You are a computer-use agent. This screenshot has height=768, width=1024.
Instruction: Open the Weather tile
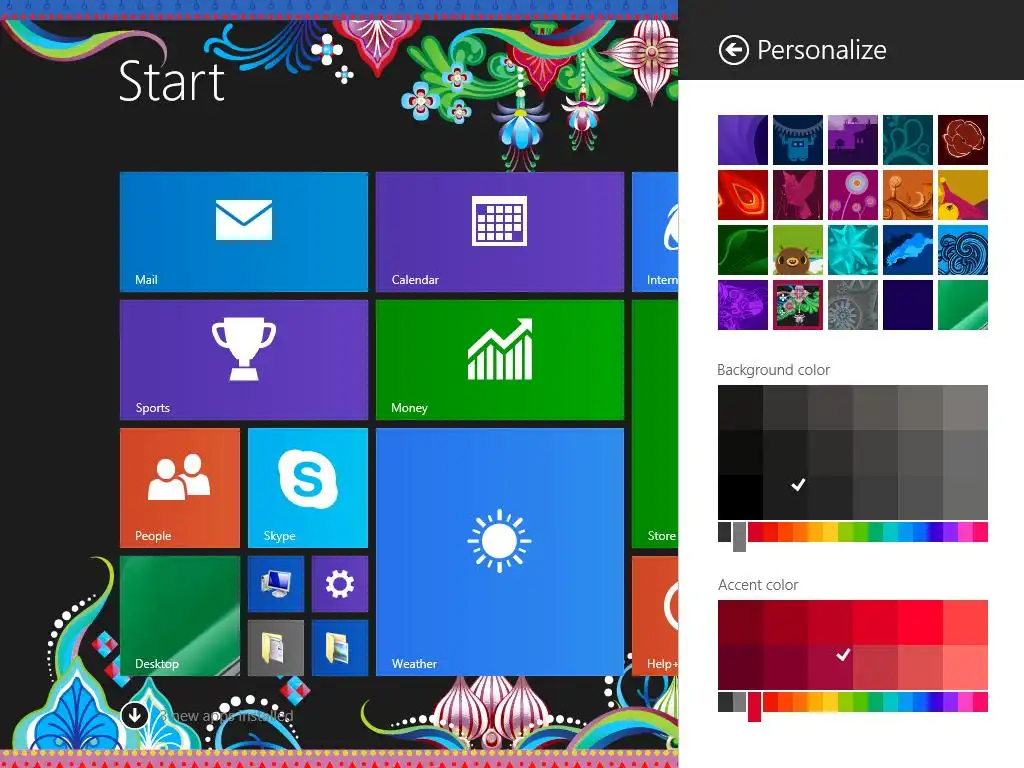pyautogui.click(x=500, y=552)
